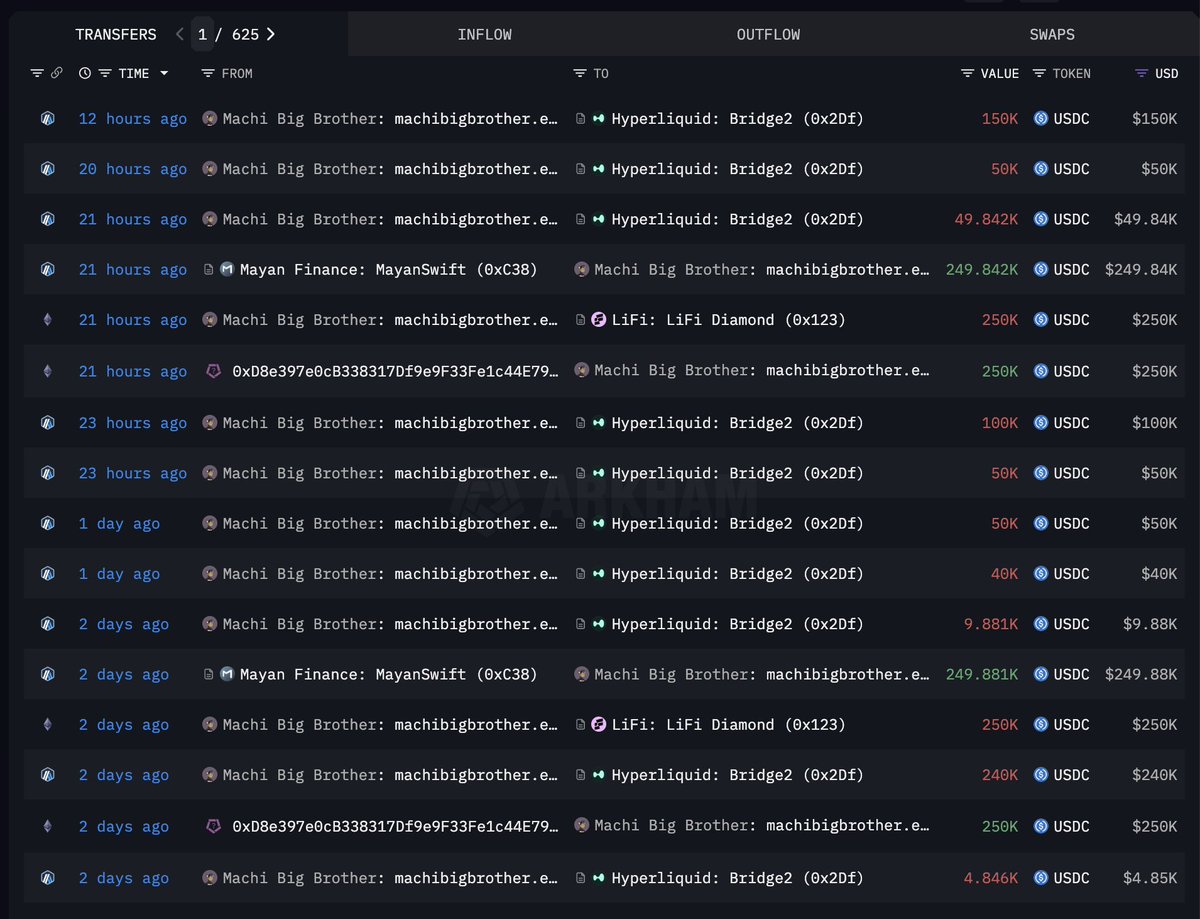Viewport: 1200px width, 919px height.
Task: Click the 49.842K value cell
Action: pyautogui.click(x=986, y=219)
